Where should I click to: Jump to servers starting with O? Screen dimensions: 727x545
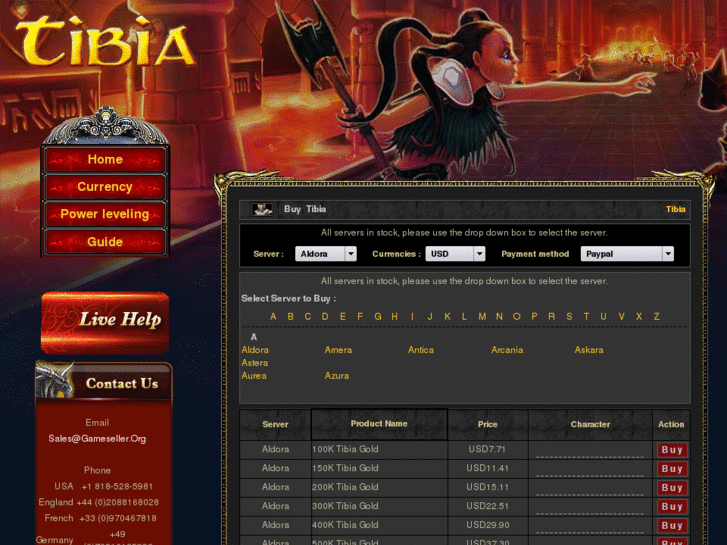click(517, 316)
